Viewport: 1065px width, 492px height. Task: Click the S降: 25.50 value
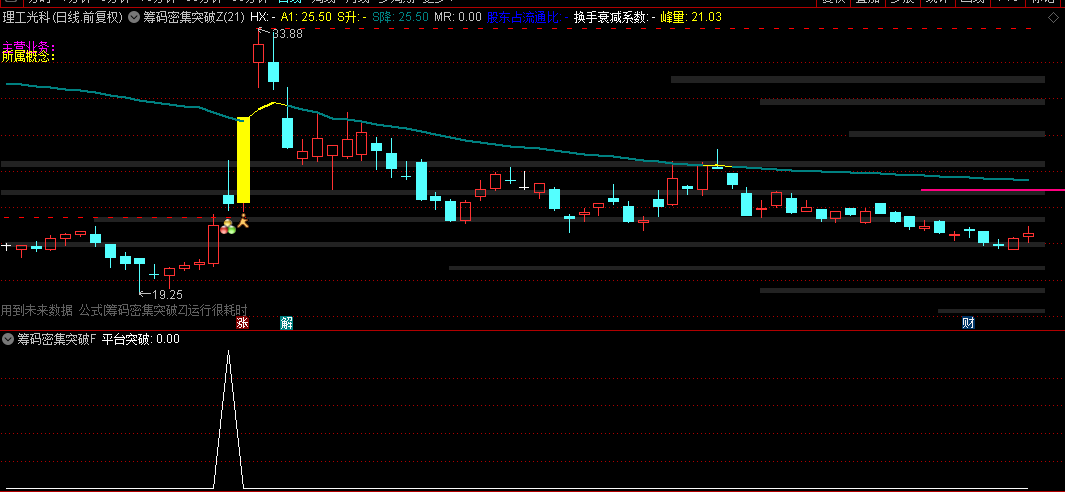pyautogui.click(x=400, y=17)
